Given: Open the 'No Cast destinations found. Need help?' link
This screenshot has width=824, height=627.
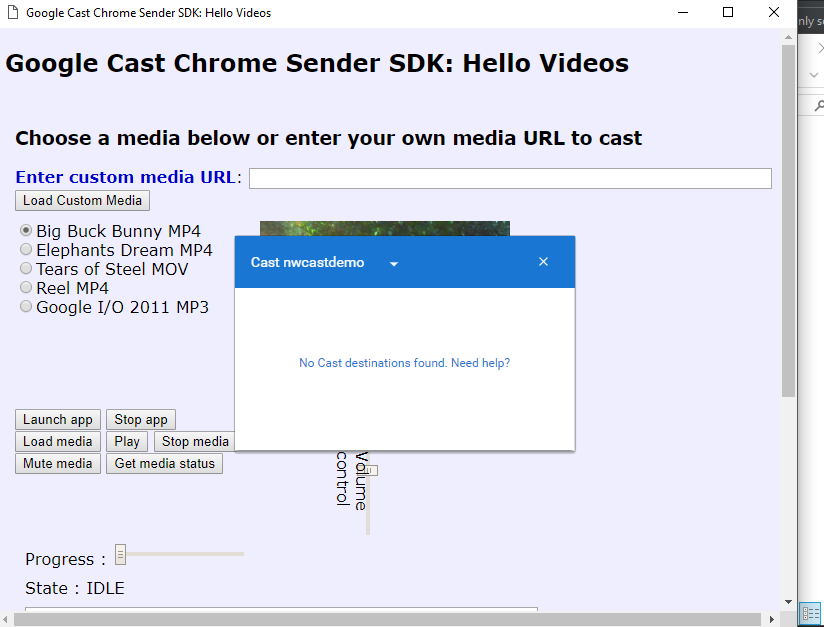Looking at the screenshot, I should point(404,363).
